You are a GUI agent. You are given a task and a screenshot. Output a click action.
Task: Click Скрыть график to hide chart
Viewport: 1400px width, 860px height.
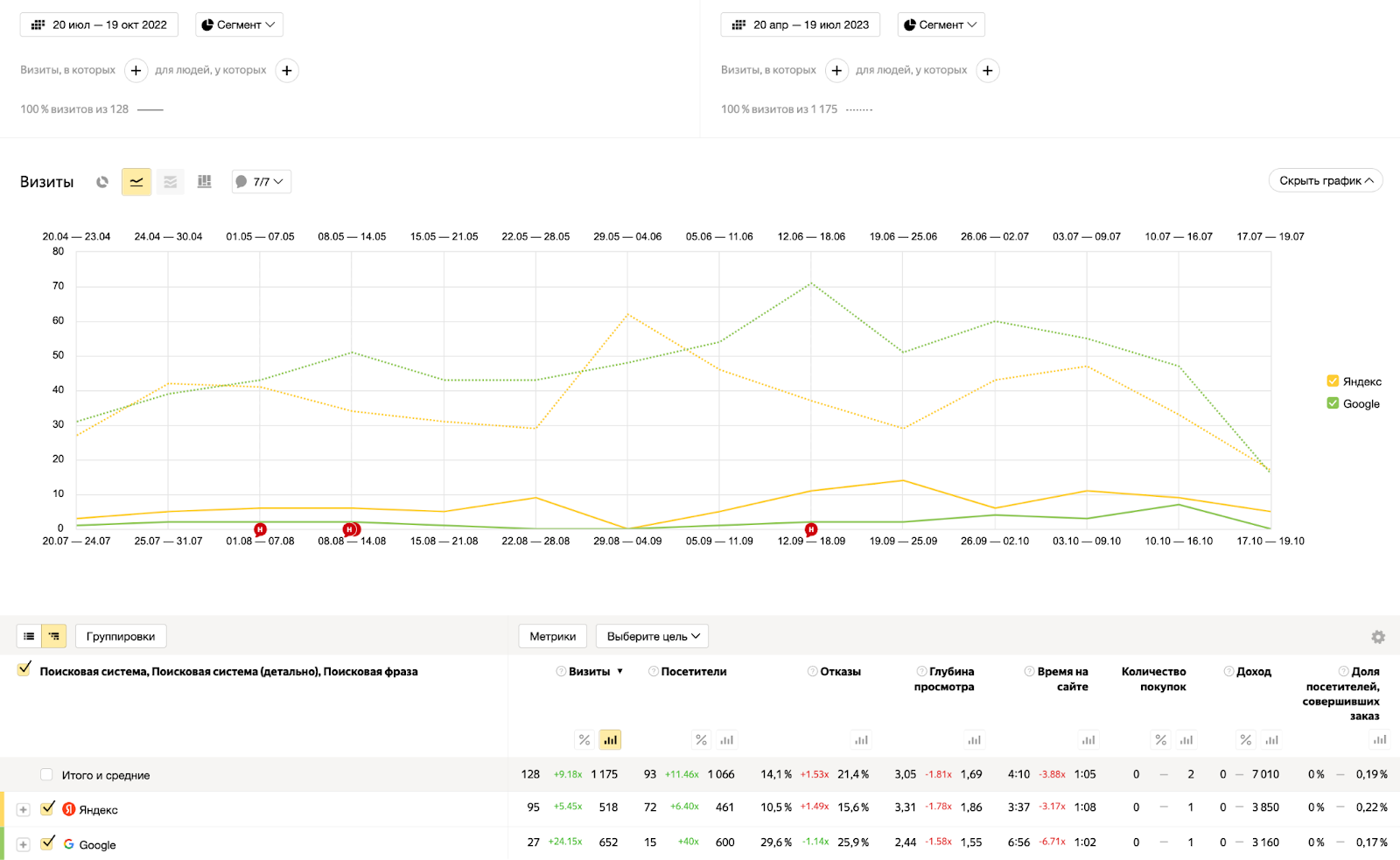click(1326, 180)
